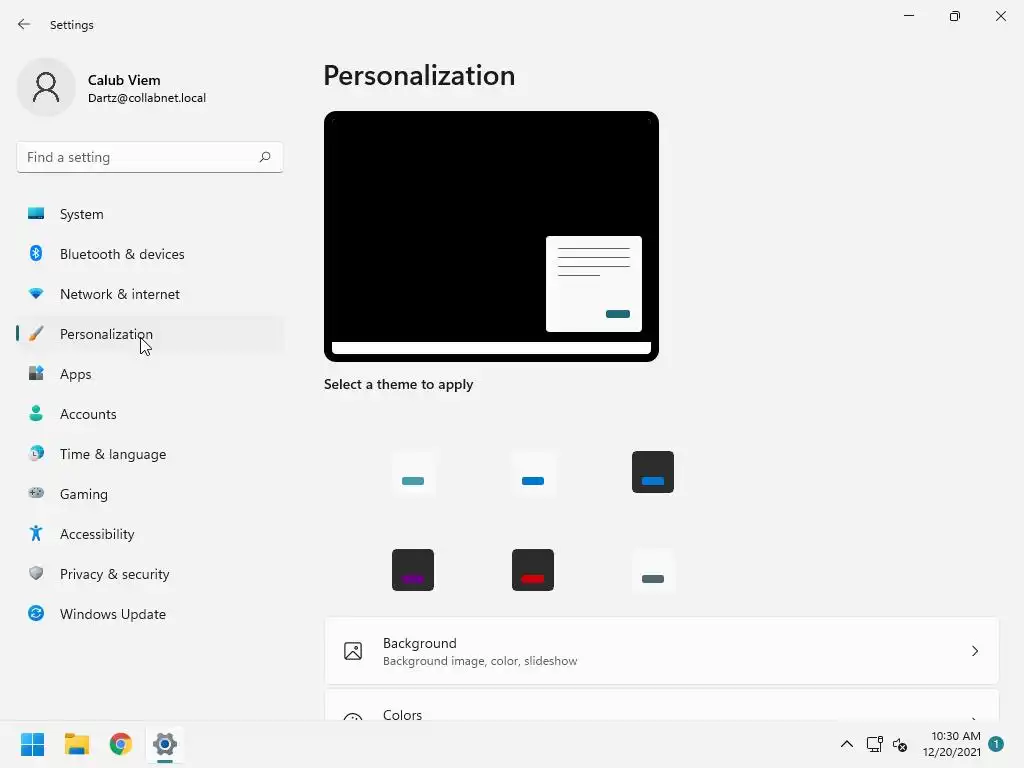Open Gaming settings
The height and width of the screenshot is (768, 1024).
coord(150,494)
